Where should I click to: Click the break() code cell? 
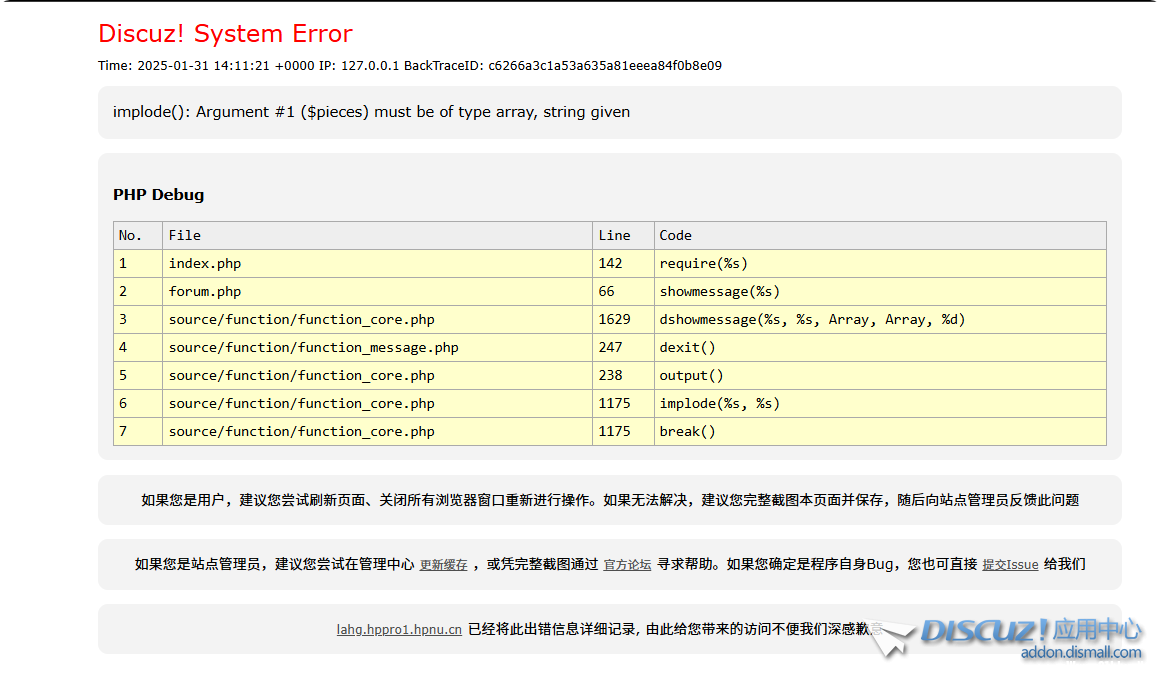[x=688, y=432]
